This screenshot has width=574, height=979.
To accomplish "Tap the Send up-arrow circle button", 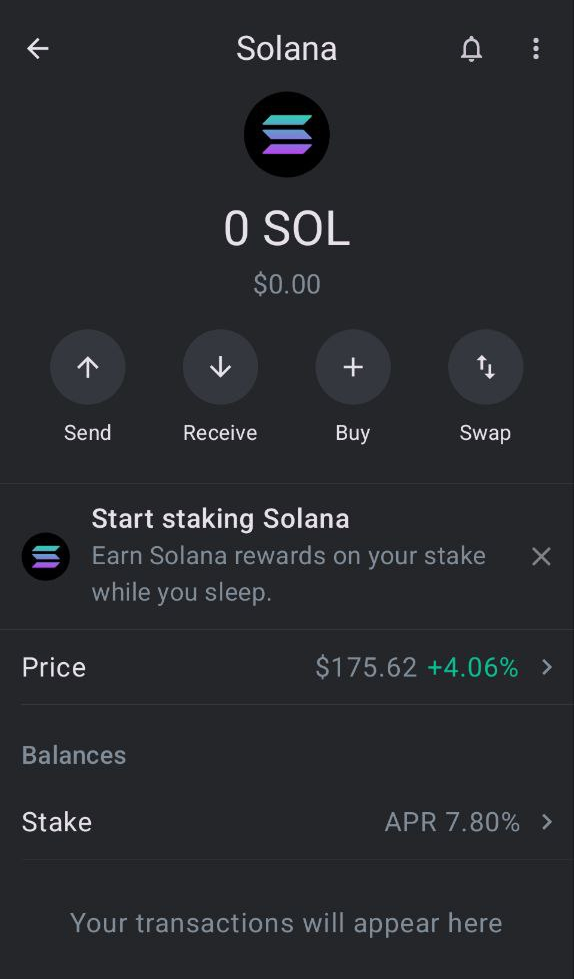I will 87,367.
